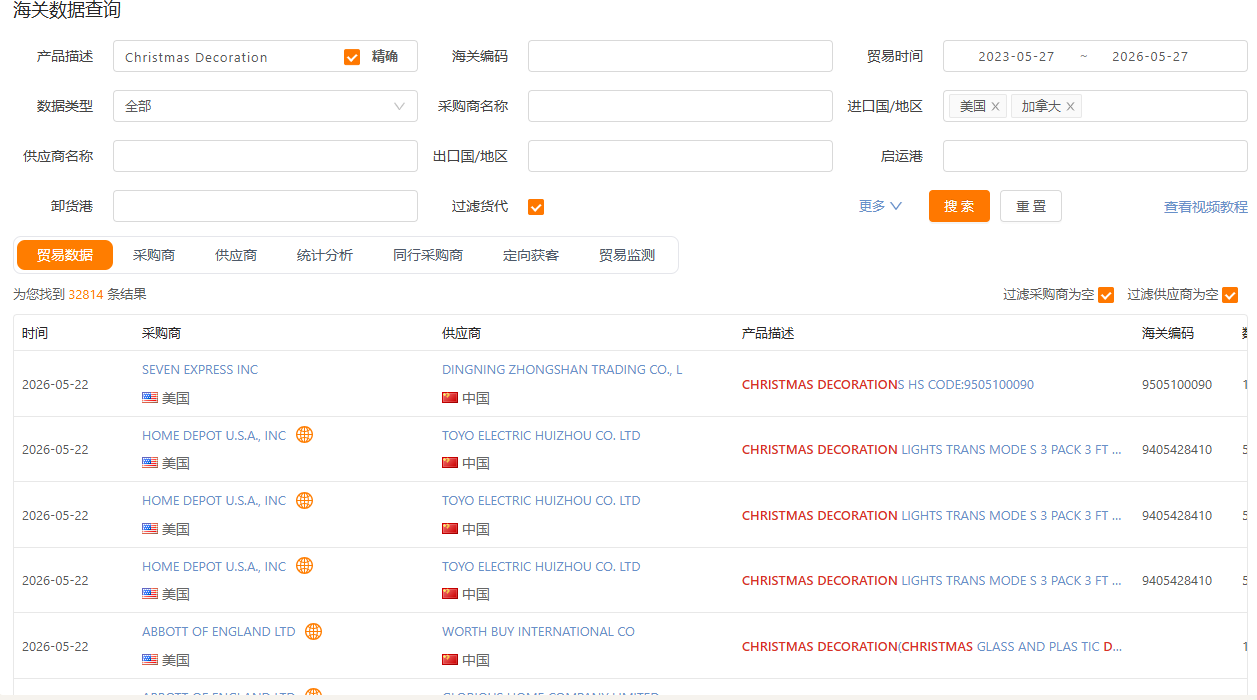This screenshot has width=1257, height=700.
Task: Open supplier WORTH BUY INTERNATIONAL CO
Action: point(538,631)
